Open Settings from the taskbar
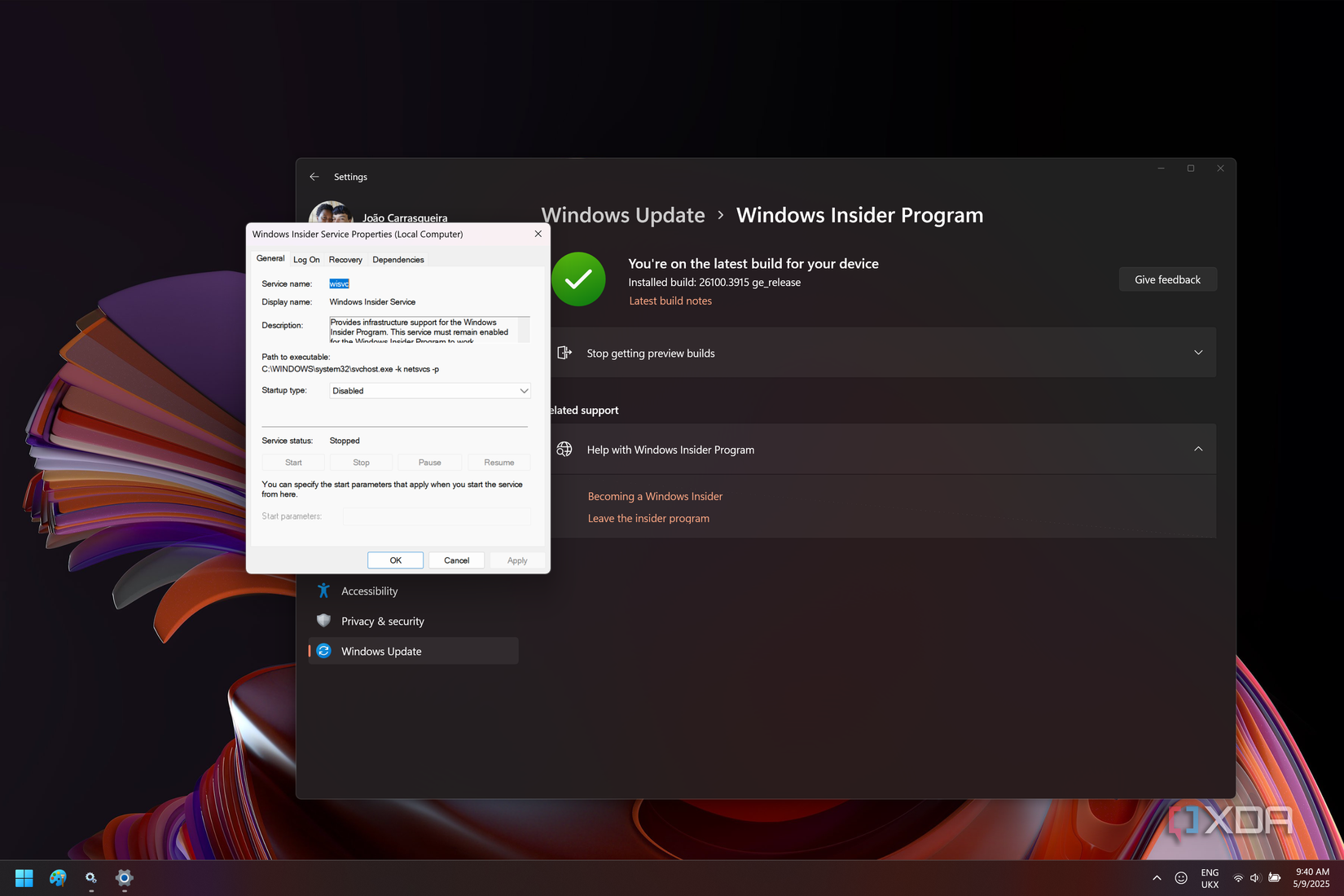The height and width of the screenshot is (896, 1344). click(x=124, y=878)
